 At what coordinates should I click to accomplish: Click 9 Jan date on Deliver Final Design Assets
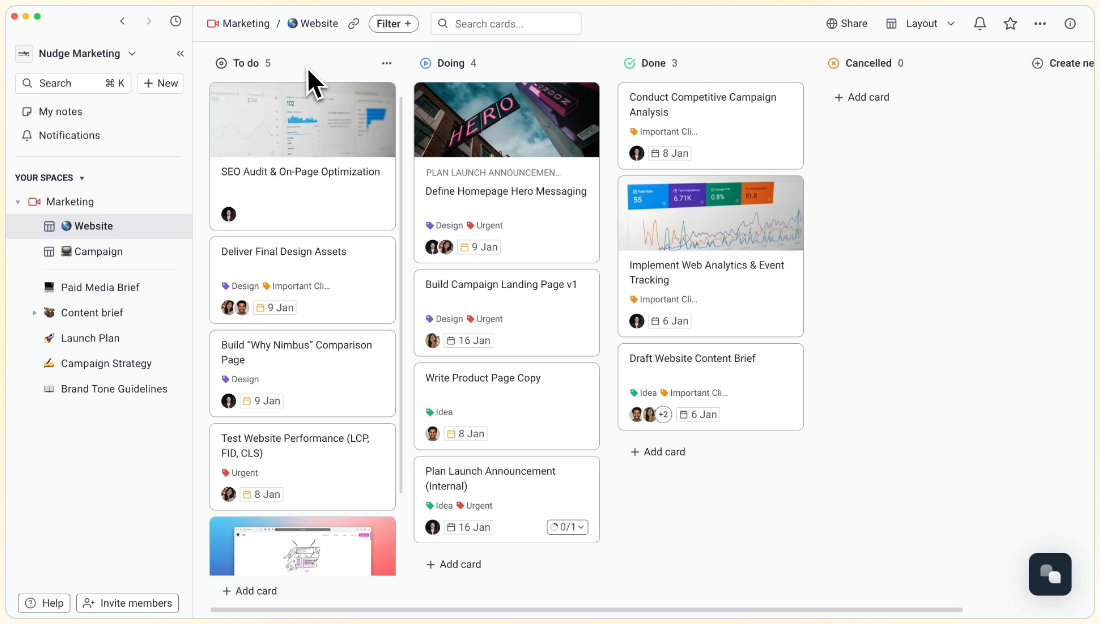click(274, 307)
